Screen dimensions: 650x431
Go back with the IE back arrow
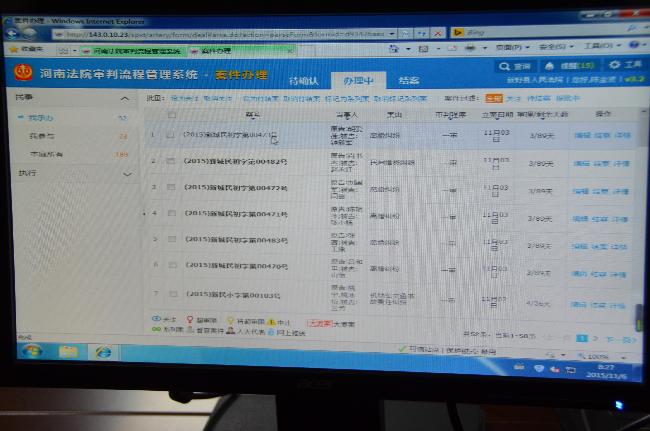coord(13,34)
